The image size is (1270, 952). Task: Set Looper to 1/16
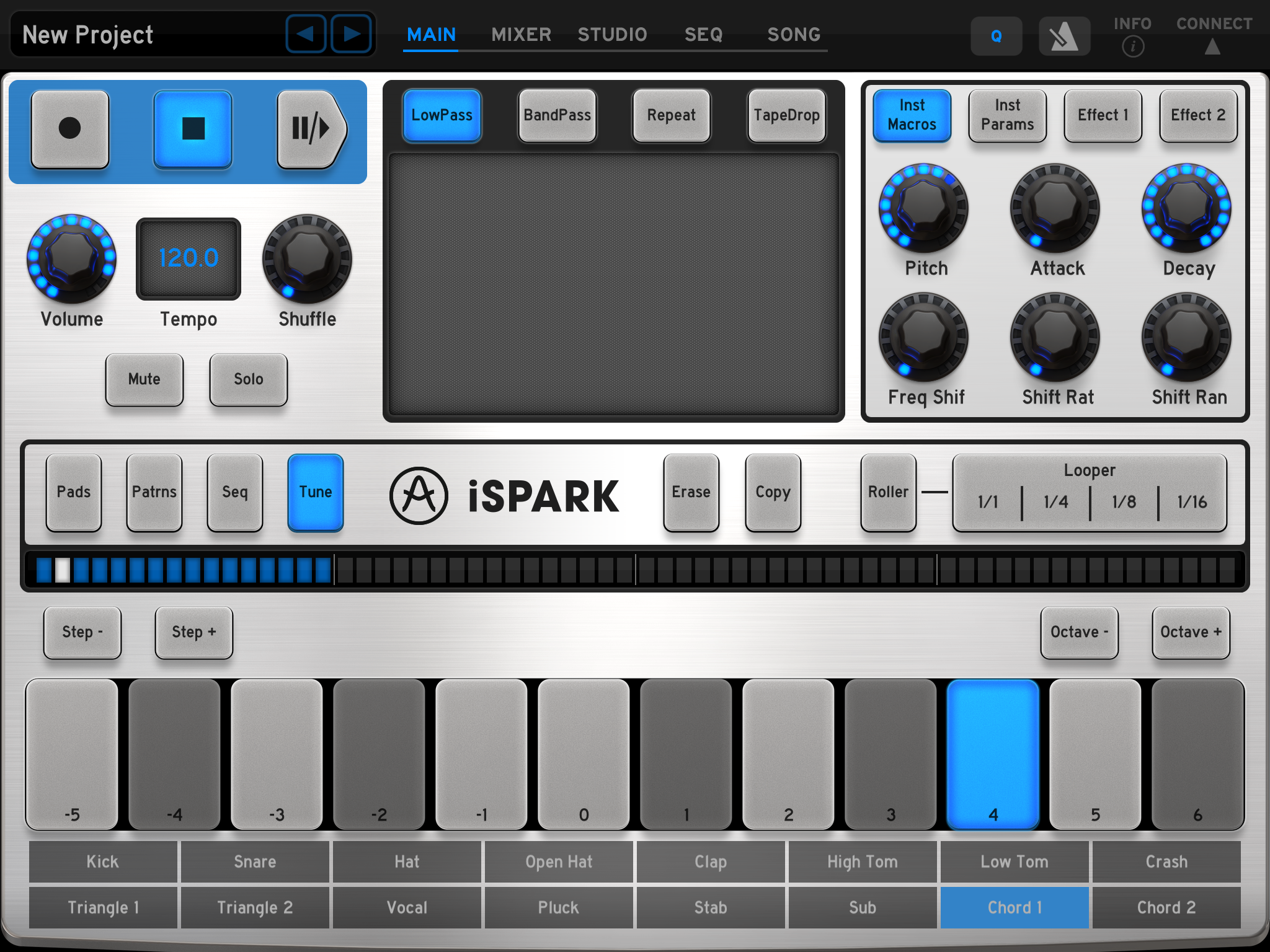1192,502
